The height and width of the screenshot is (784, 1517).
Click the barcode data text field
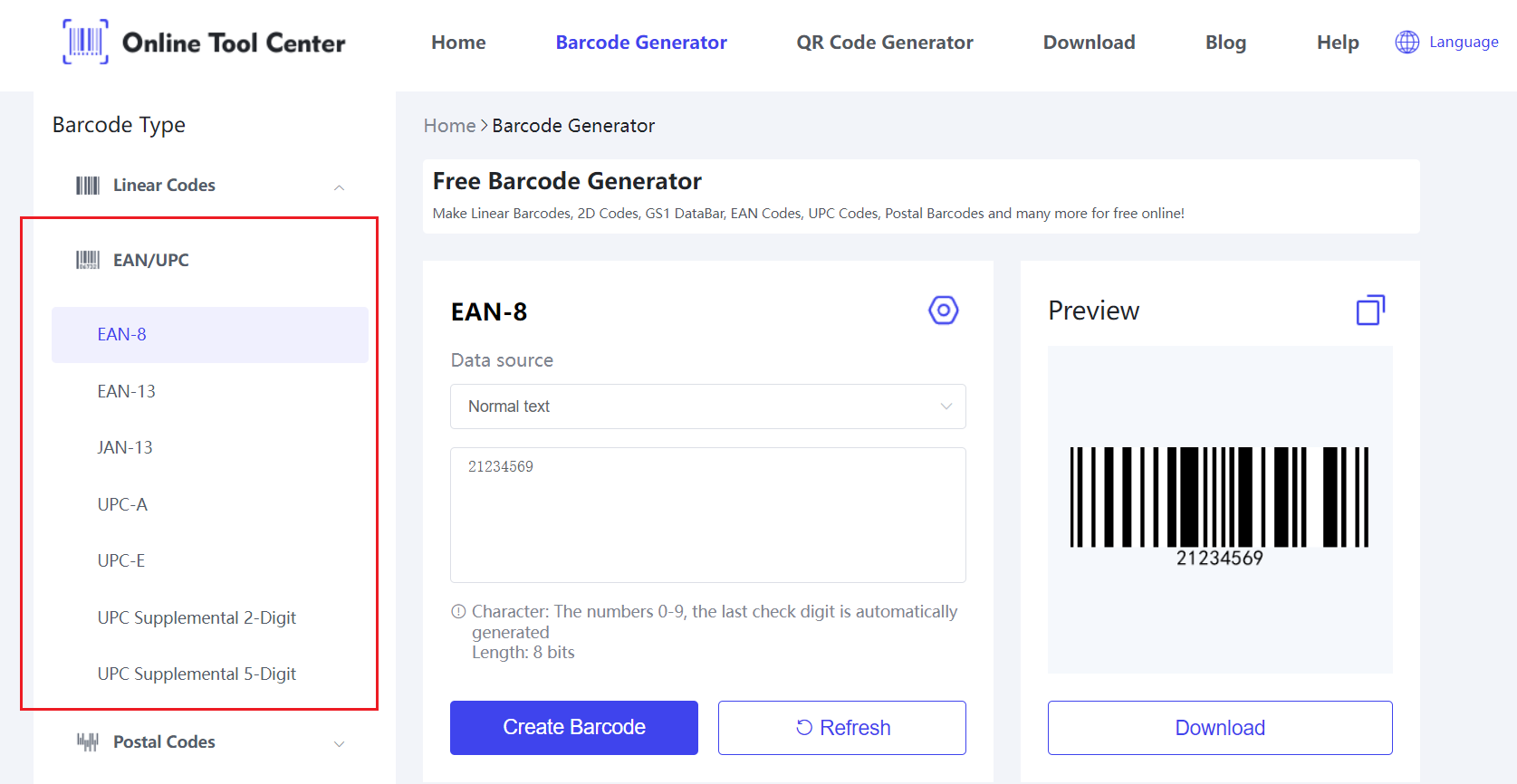[707, 514]
